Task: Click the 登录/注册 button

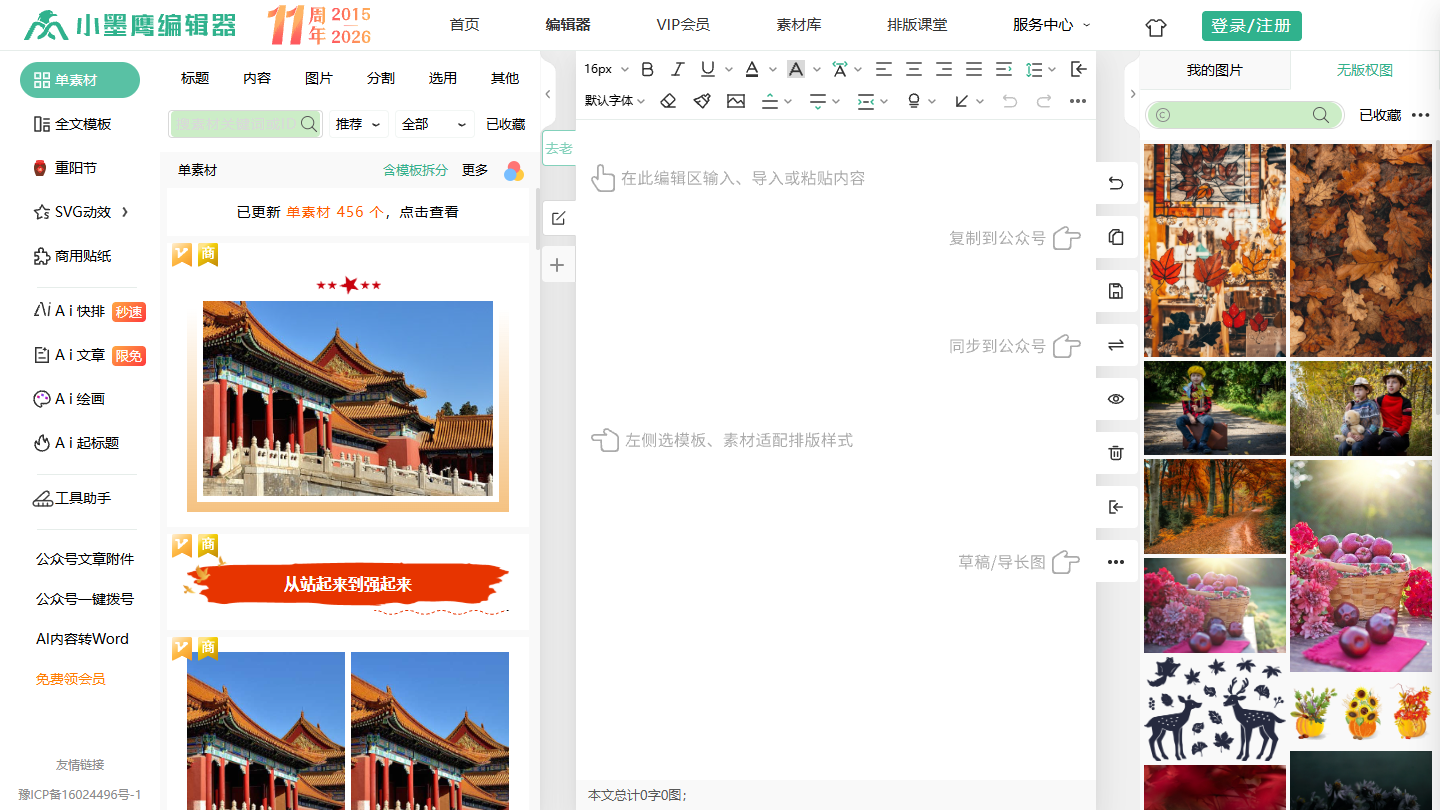Action: coord(1251,26)
